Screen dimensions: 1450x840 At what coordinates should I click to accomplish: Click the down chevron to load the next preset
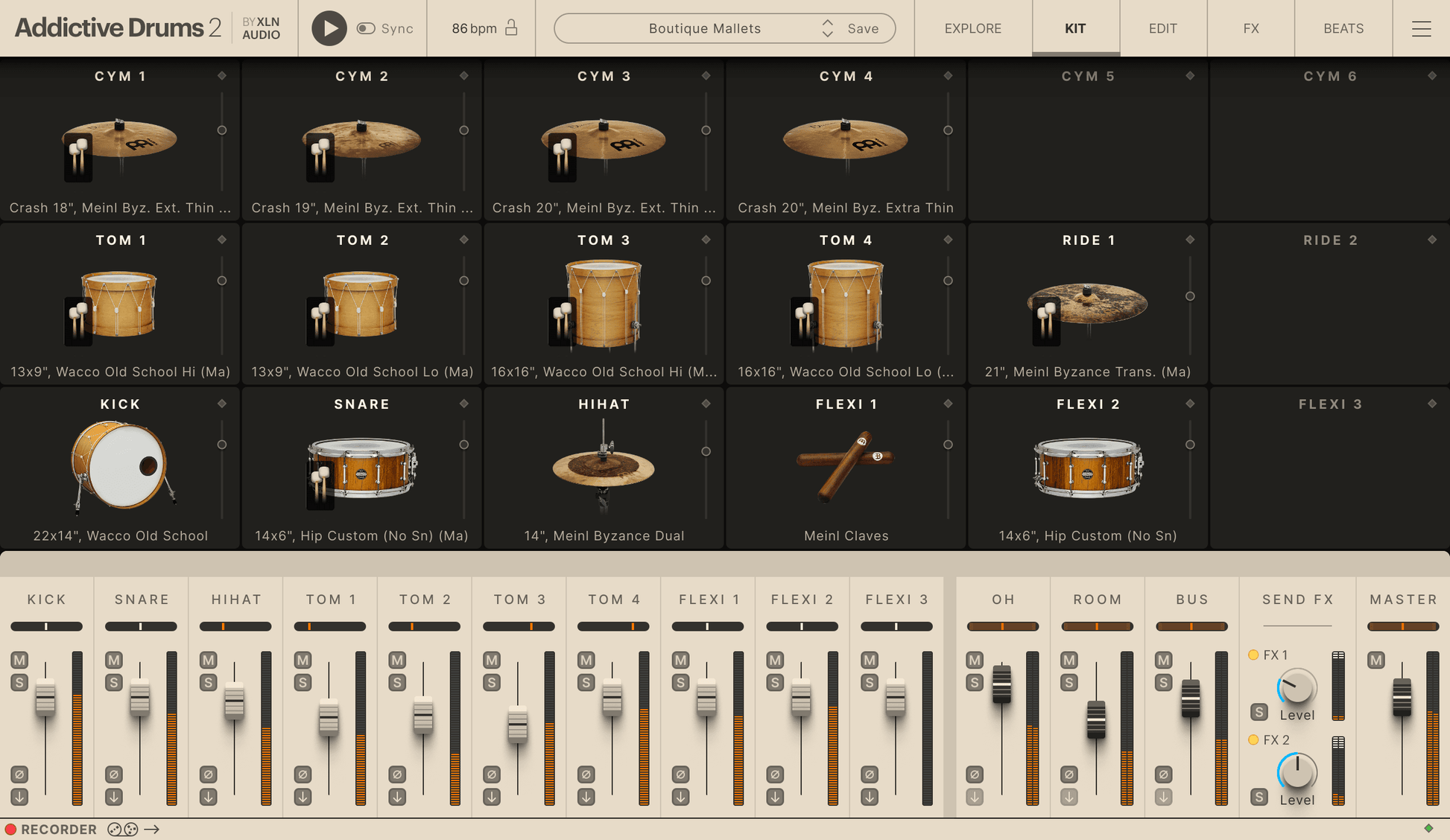(x=827, y=34)
